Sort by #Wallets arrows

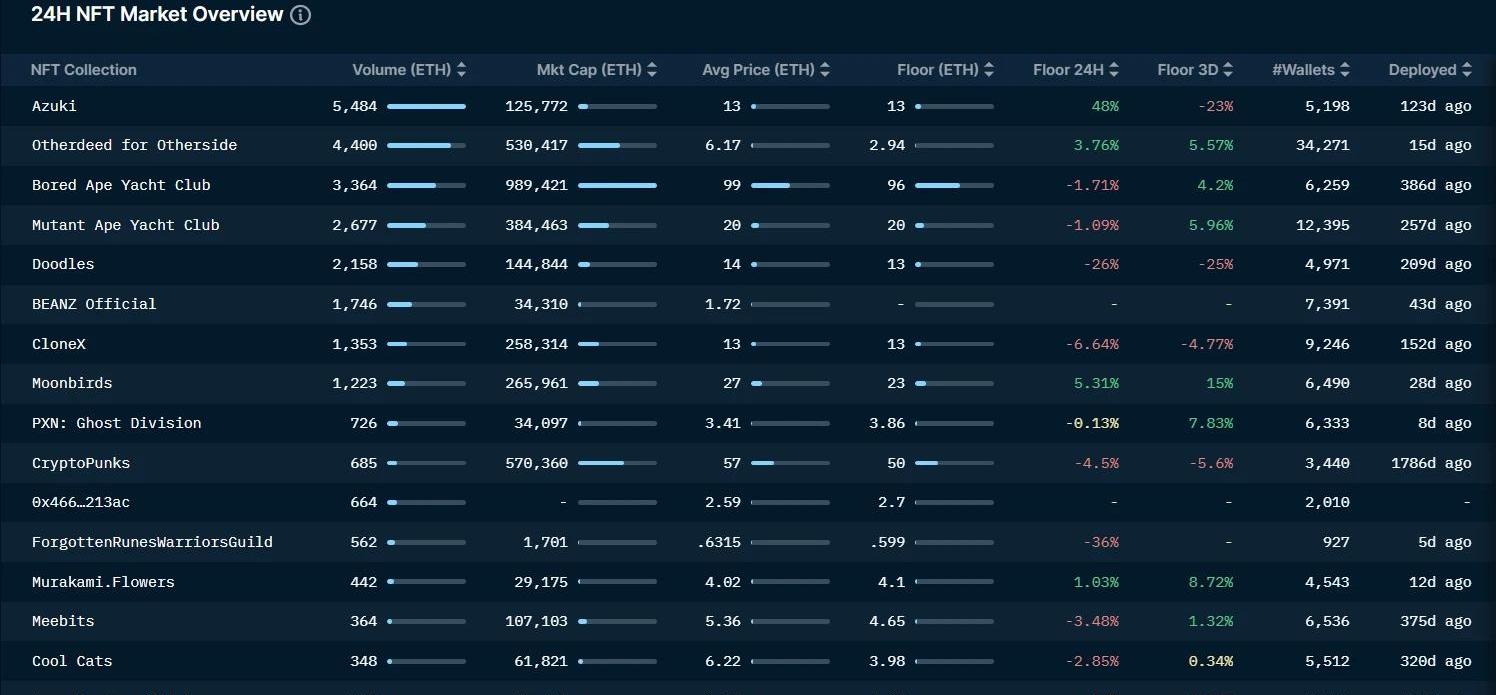1345,70
